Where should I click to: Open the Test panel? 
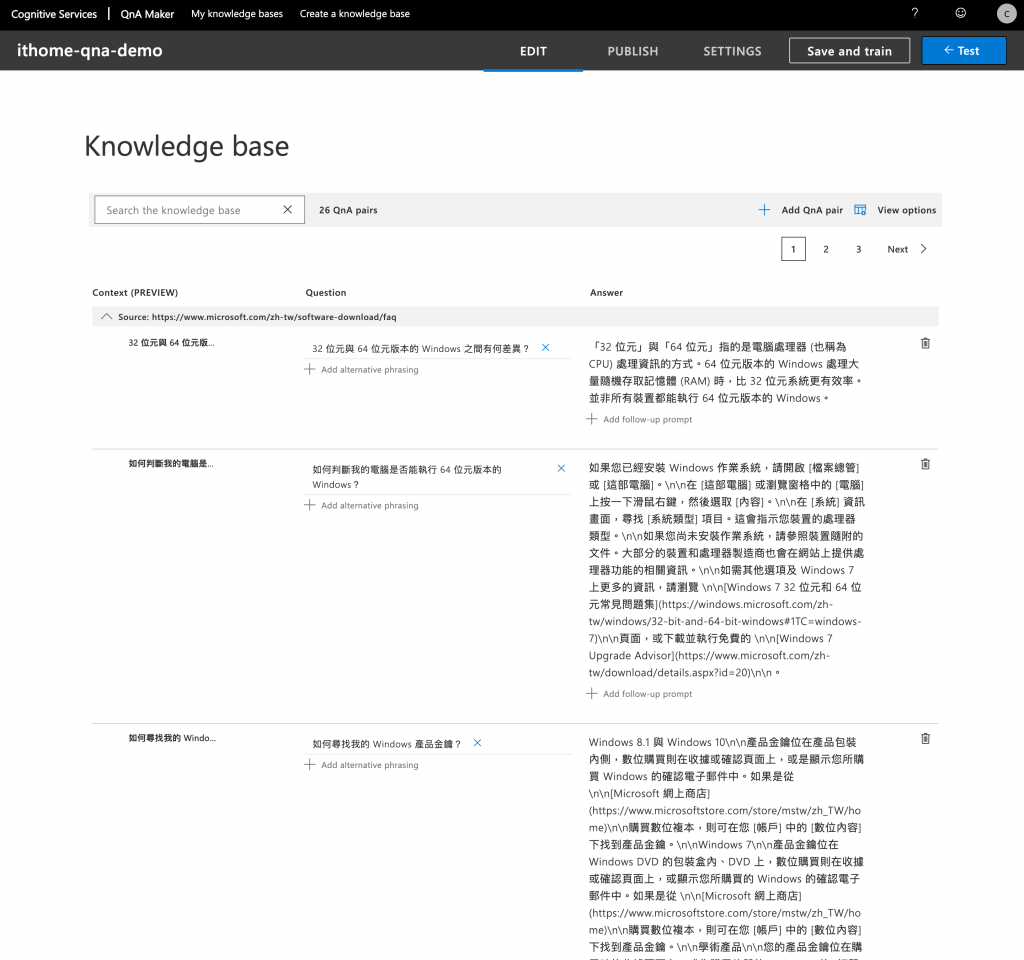tap(963, 51)
